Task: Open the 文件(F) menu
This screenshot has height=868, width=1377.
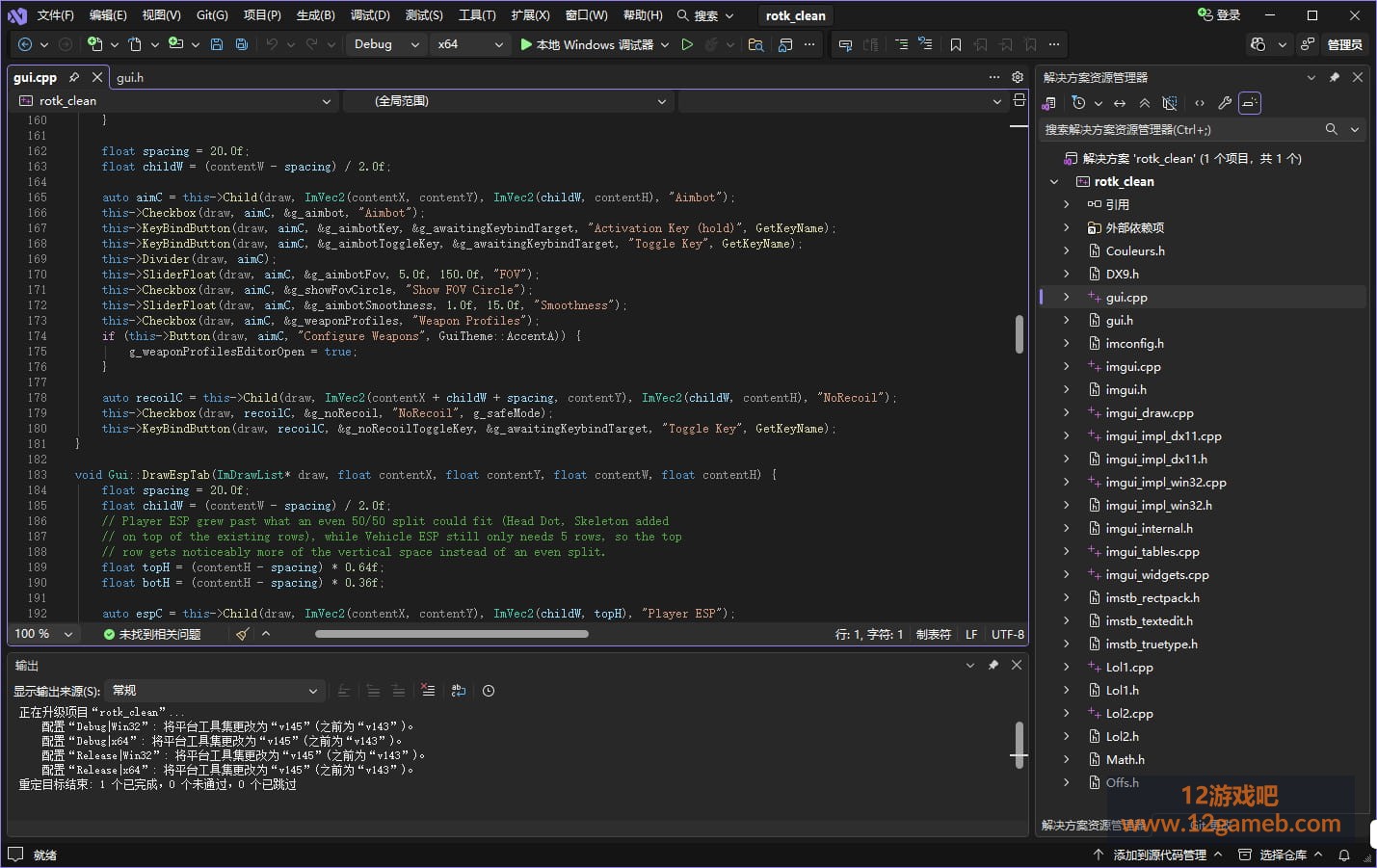Action: (55, 15)
